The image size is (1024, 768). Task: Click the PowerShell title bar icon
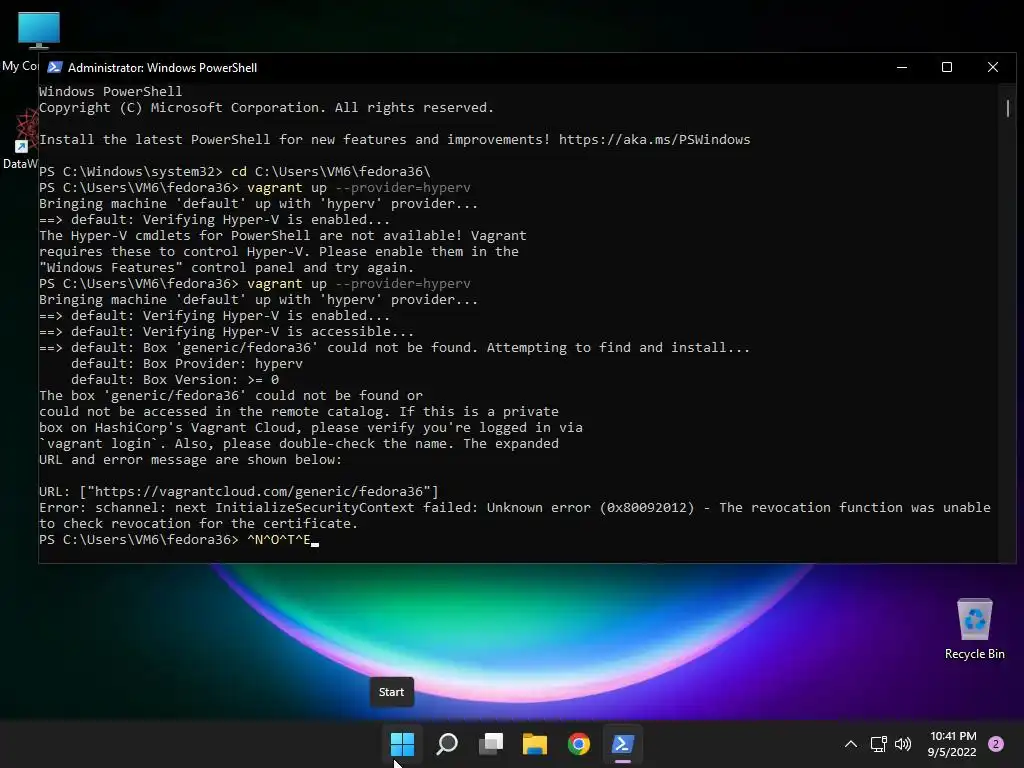tap(55, 67)
